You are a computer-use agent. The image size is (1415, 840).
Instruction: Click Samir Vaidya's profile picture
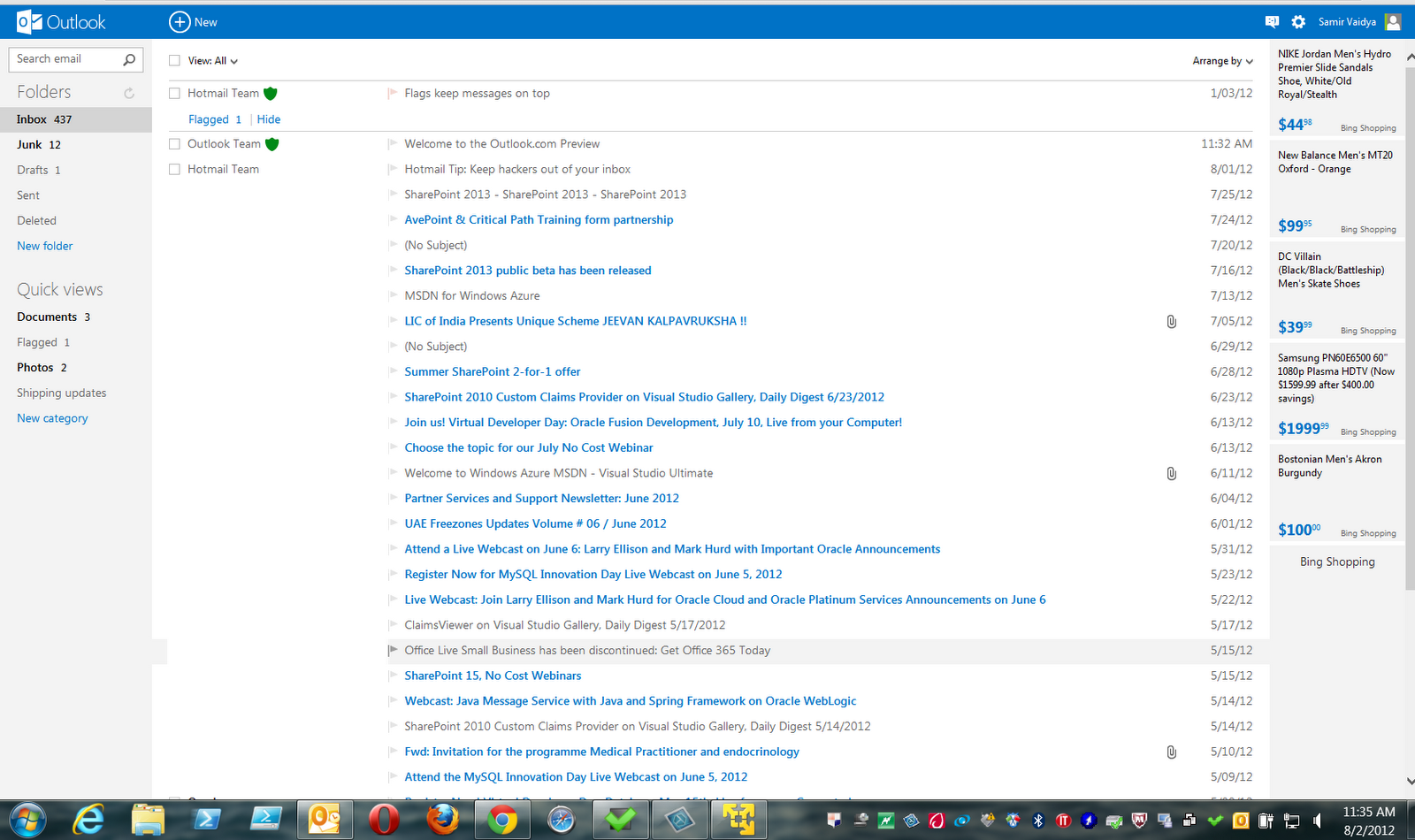pyautogui.click(x=1392, y=20)
